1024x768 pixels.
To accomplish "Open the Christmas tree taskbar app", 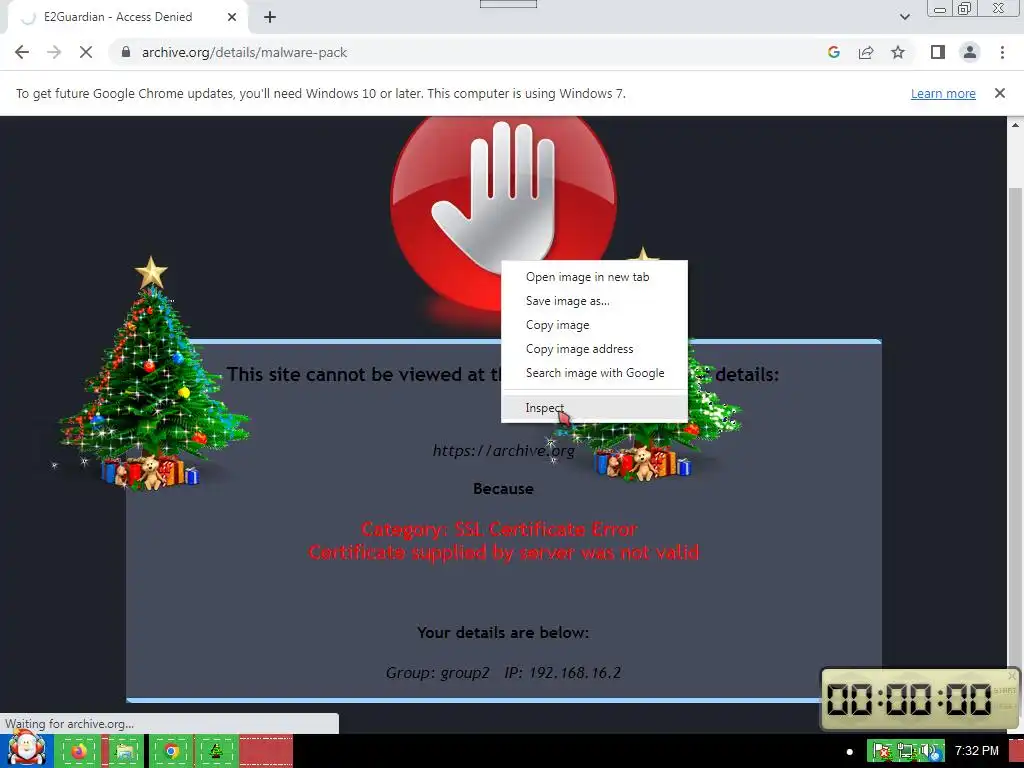I will point(216,751).
